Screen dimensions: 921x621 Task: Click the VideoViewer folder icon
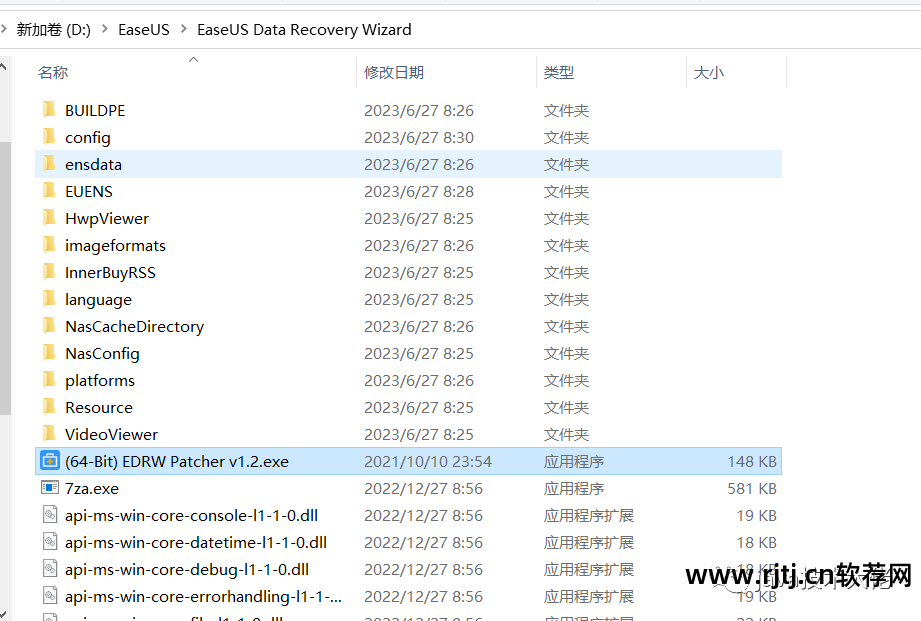pyautogui.click(x=49, y=434)
